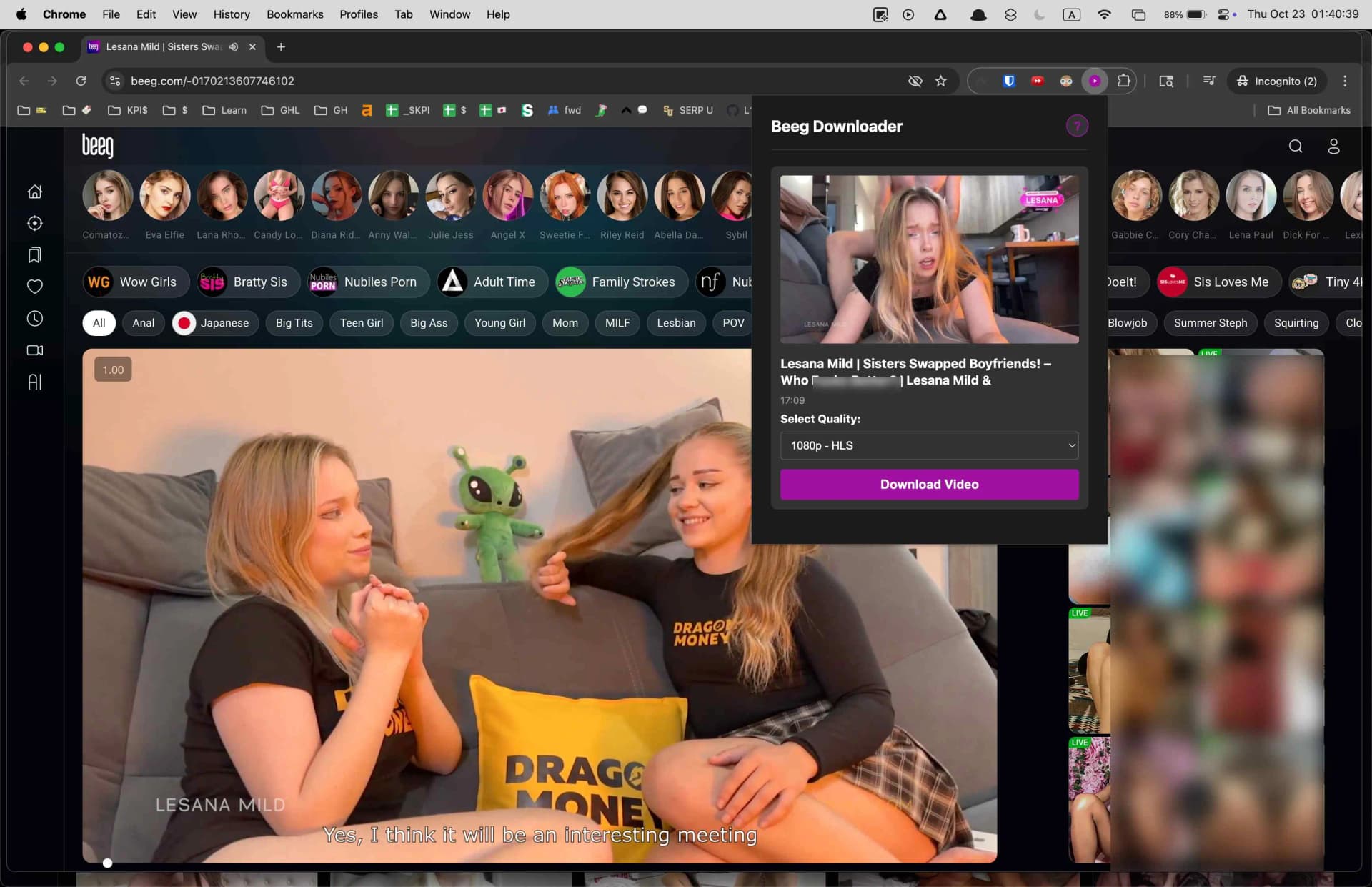This screenshot has height=887, width=1372.
Task: Click the Beeg Downloader help question mark
Action: pyautogui.click(x=1077, y=125)
